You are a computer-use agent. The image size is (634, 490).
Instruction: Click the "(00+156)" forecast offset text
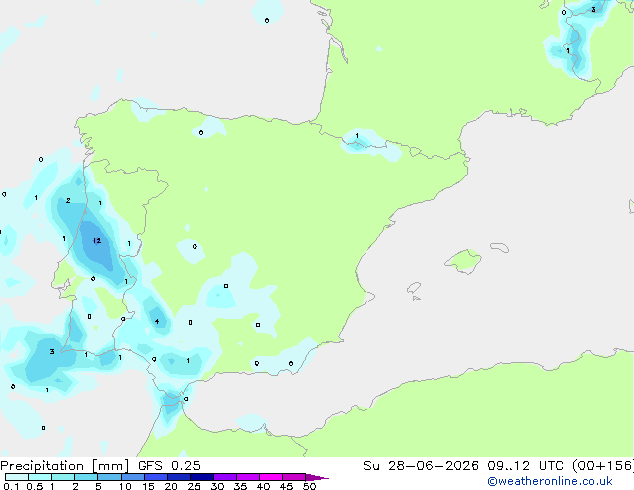click(603, 465)
